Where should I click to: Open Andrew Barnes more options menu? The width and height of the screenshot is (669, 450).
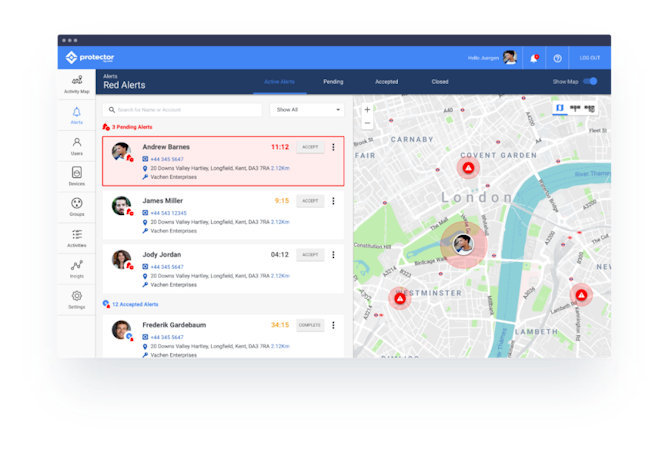333,147
